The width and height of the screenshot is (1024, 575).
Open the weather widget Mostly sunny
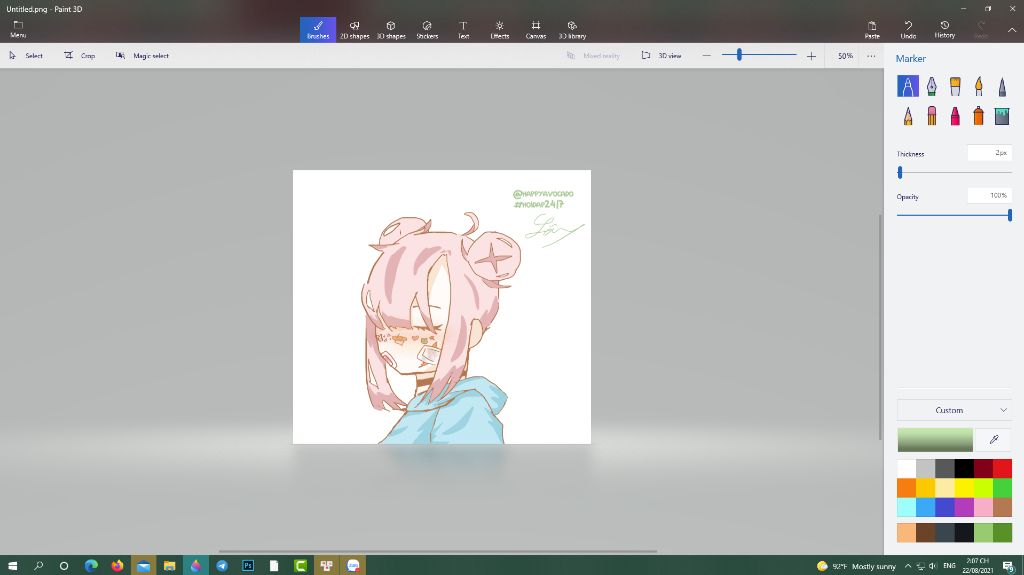856,566
